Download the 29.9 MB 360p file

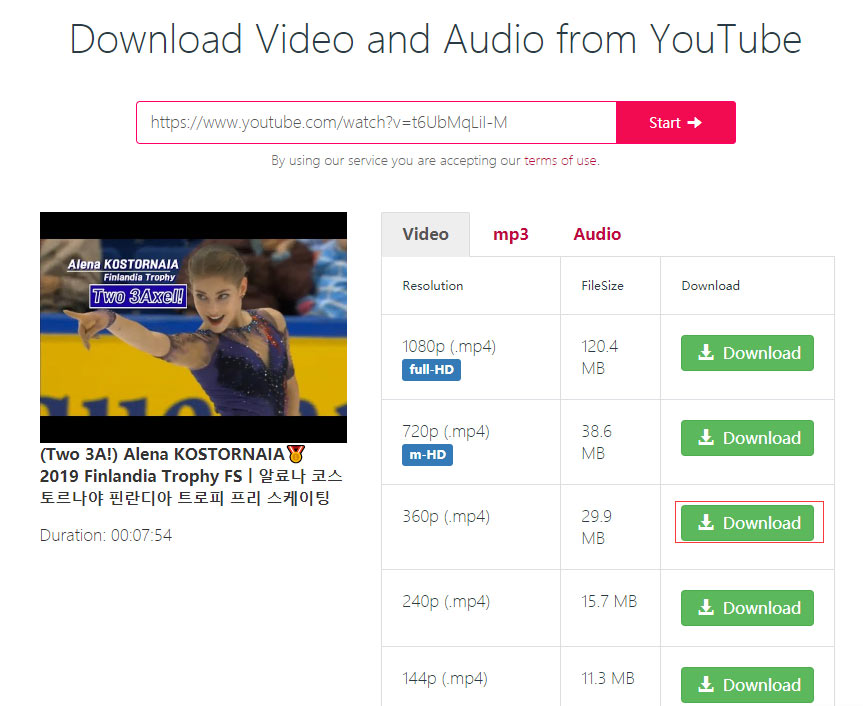click(x=747, y=523)
